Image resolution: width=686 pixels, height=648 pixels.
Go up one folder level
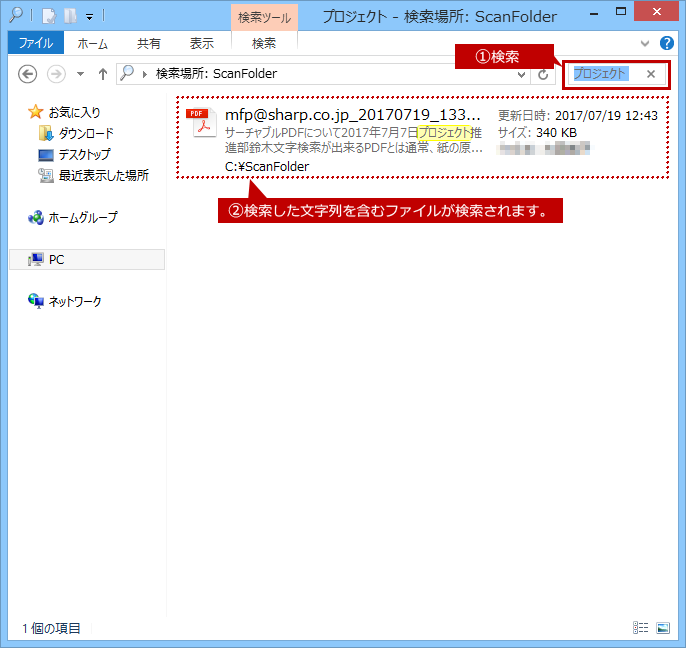point(102,74)
